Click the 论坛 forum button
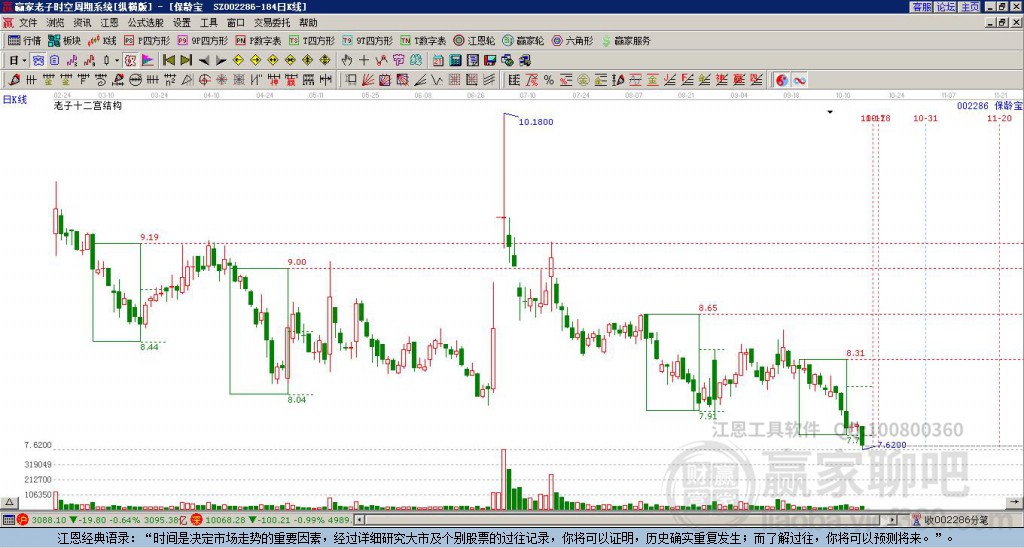The image size is (1024, 548). coord(946,7)
